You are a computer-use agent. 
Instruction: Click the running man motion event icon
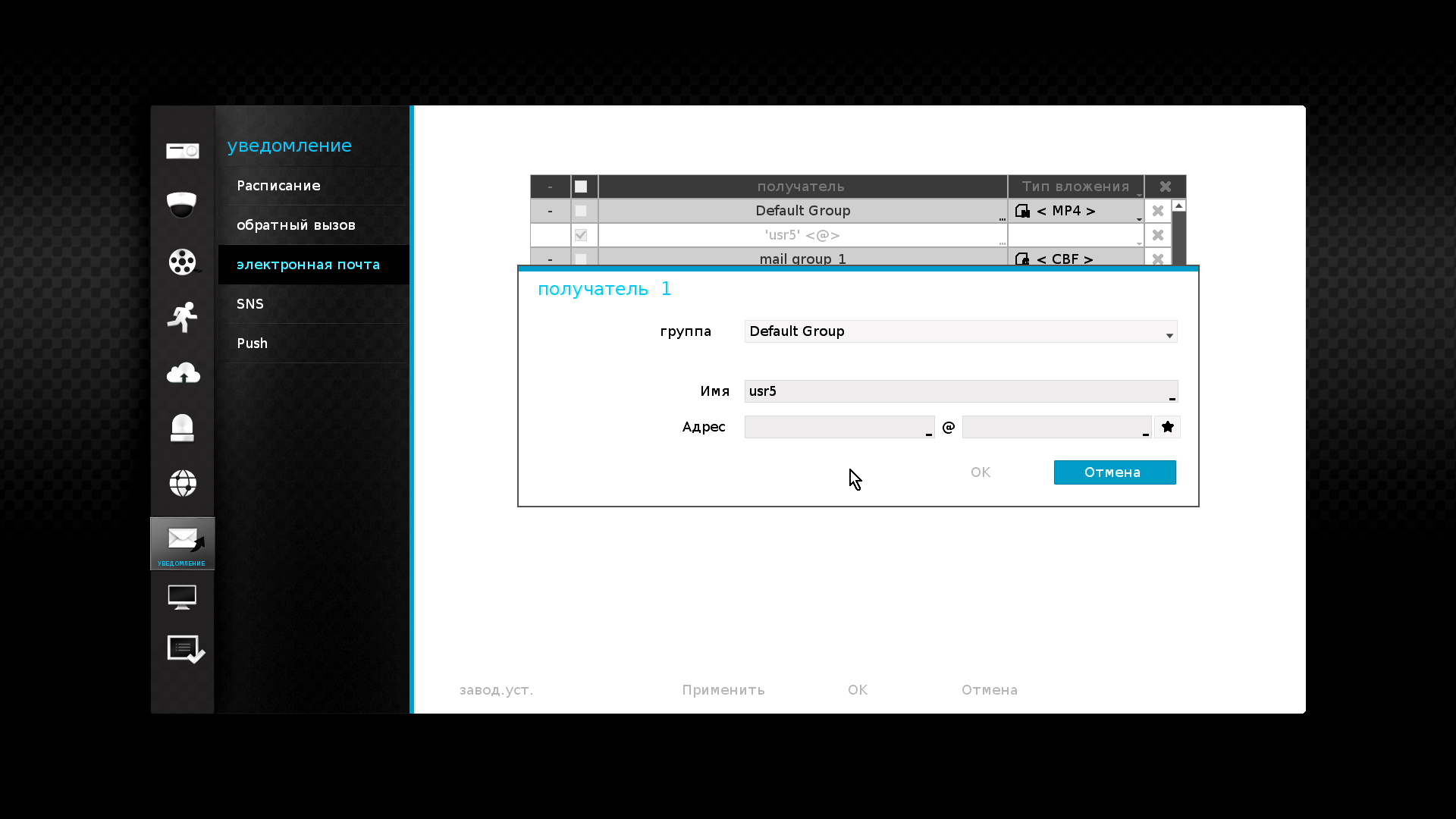(182, 317)
